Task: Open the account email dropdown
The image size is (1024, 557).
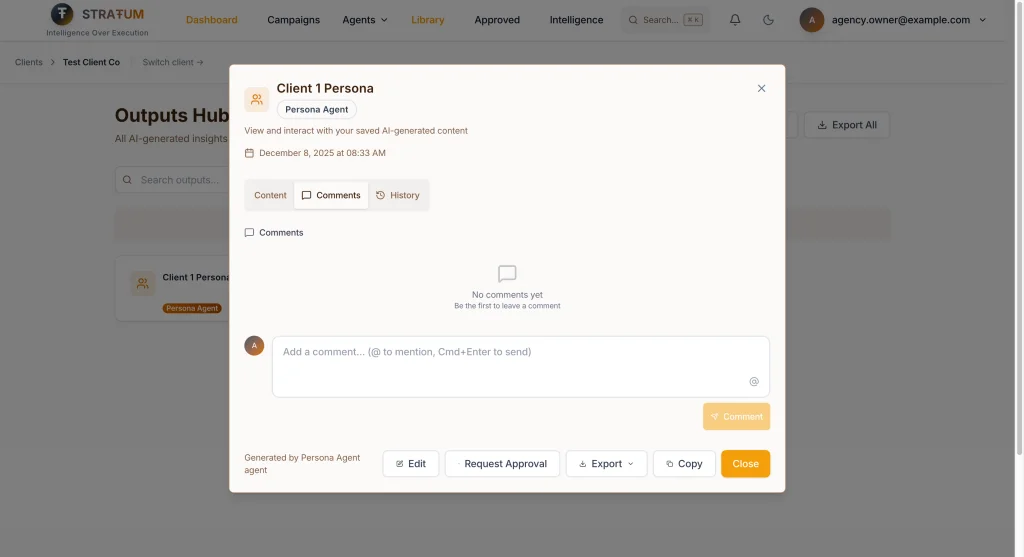Action: [x=893, y=20]
